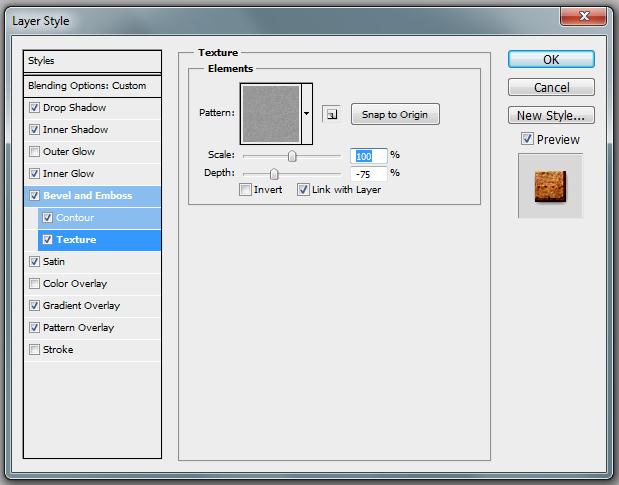Select Bevel and Emboss settings
This screenshot has width=619, height=485.
(88, 196)
